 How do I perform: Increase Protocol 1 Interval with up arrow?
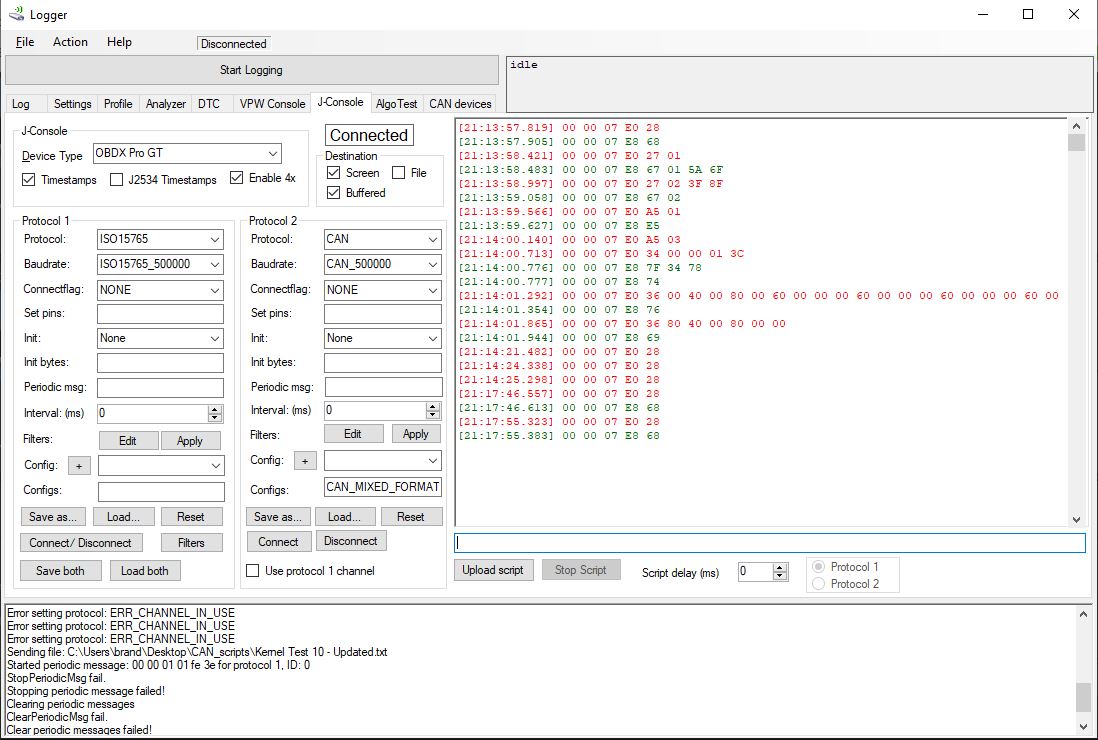click(215, 409)
